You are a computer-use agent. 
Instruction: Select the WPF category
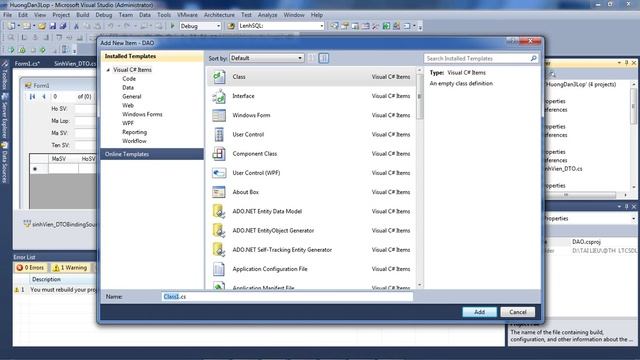coord(128,123)
